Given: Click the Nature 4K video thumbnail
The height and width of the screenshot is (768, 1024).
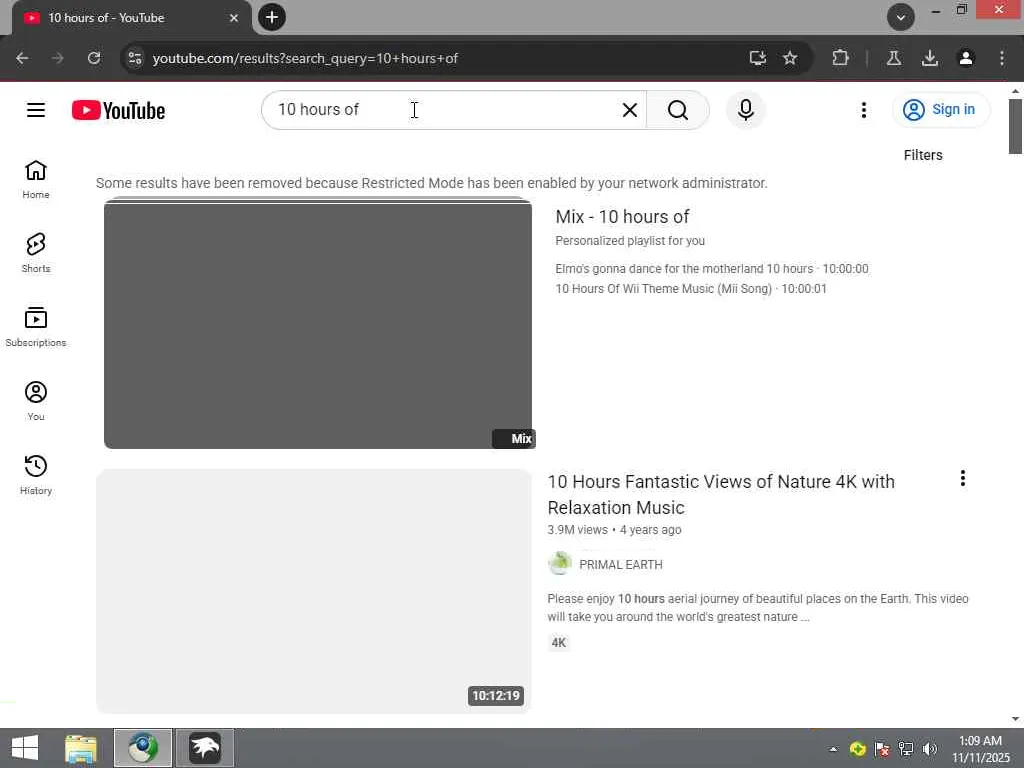Looking at the screenshot, I should point(313,591).
